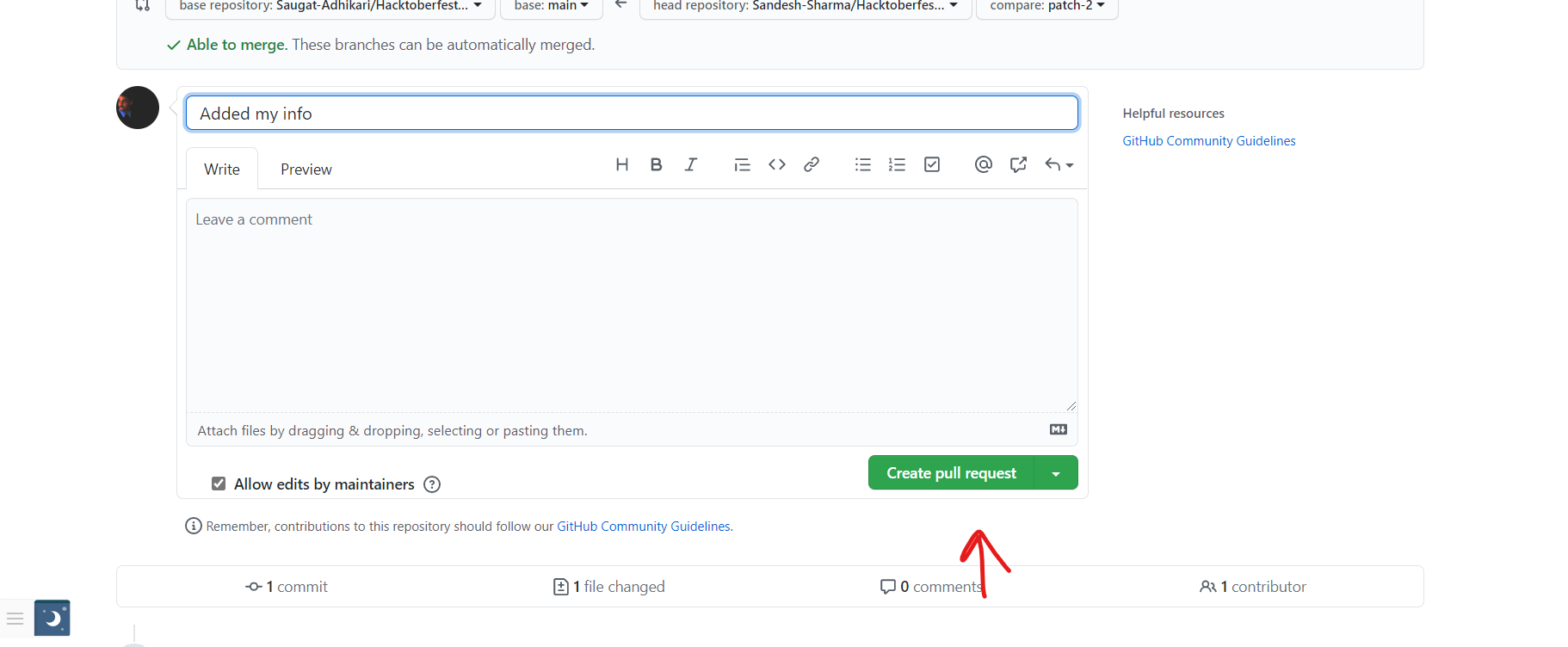Open the 1 commit tab
Screen dimensions: 1568x647
[x=287, y=587]
